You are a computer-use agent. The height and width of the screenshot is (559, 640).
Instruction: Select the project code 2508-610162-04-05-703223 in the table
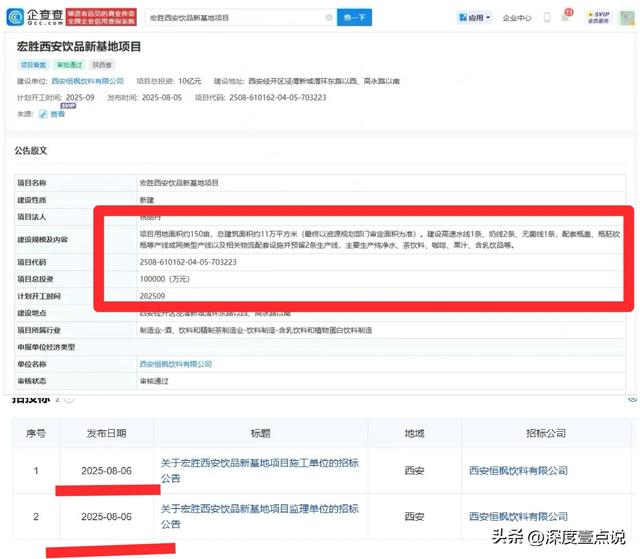click(x=188, y=262)
